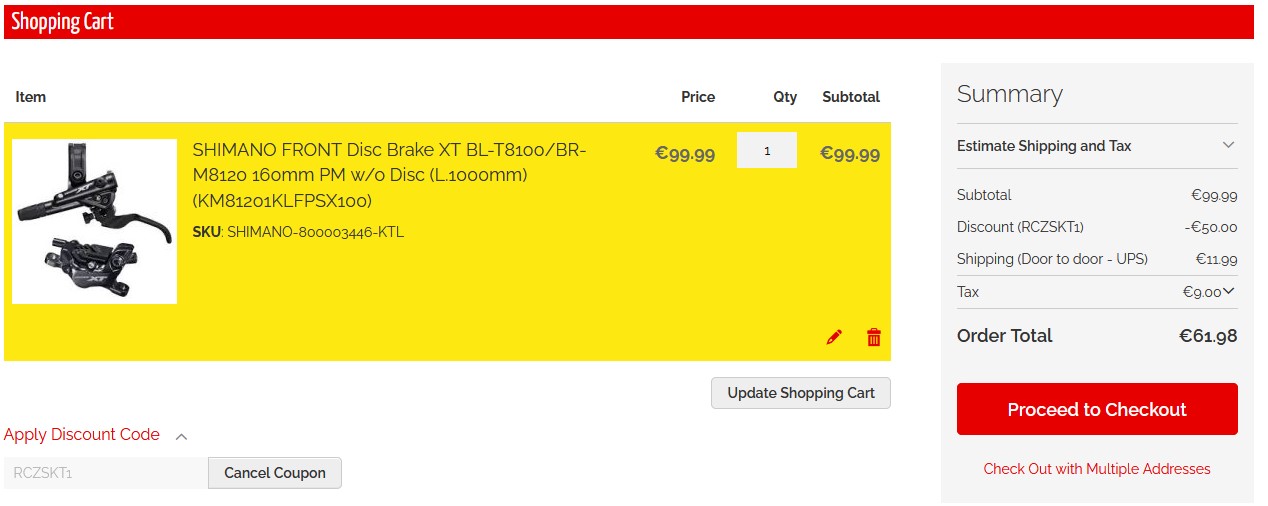The image size is (1268, 506).
Task: Expand the Tax breakdown chevron
Action: coord(1229,292)
